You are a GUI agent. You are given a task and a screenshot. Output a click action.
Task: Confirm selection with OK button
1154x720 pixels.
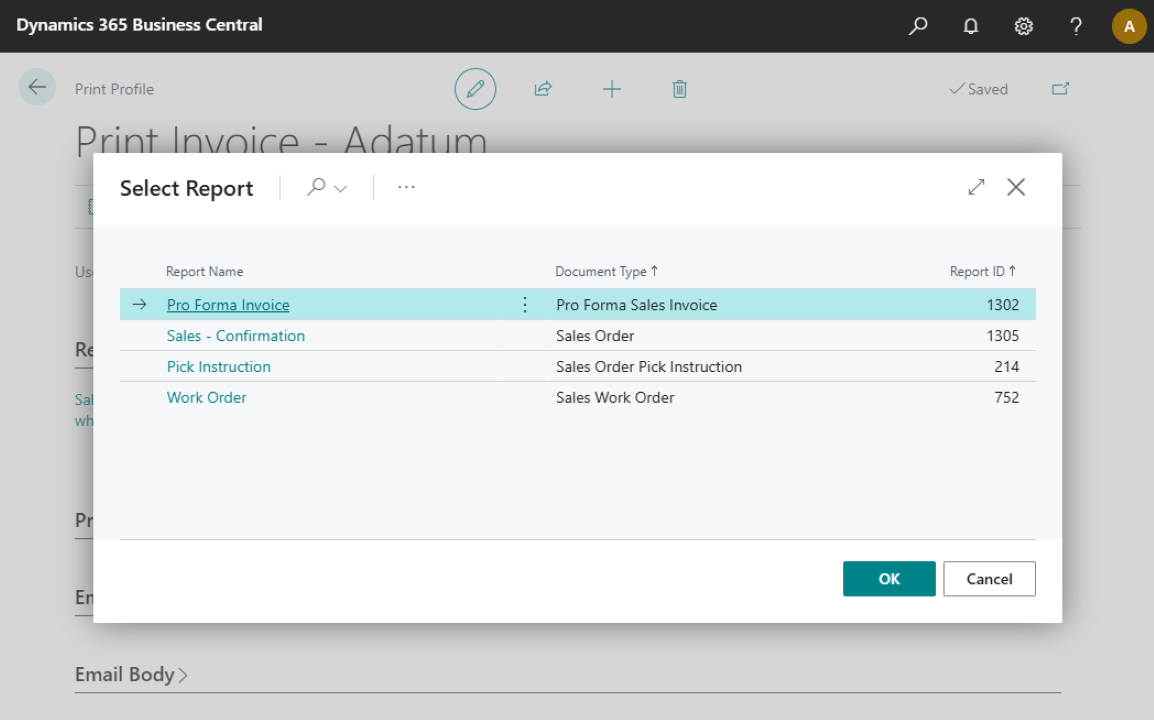[889, 579]
